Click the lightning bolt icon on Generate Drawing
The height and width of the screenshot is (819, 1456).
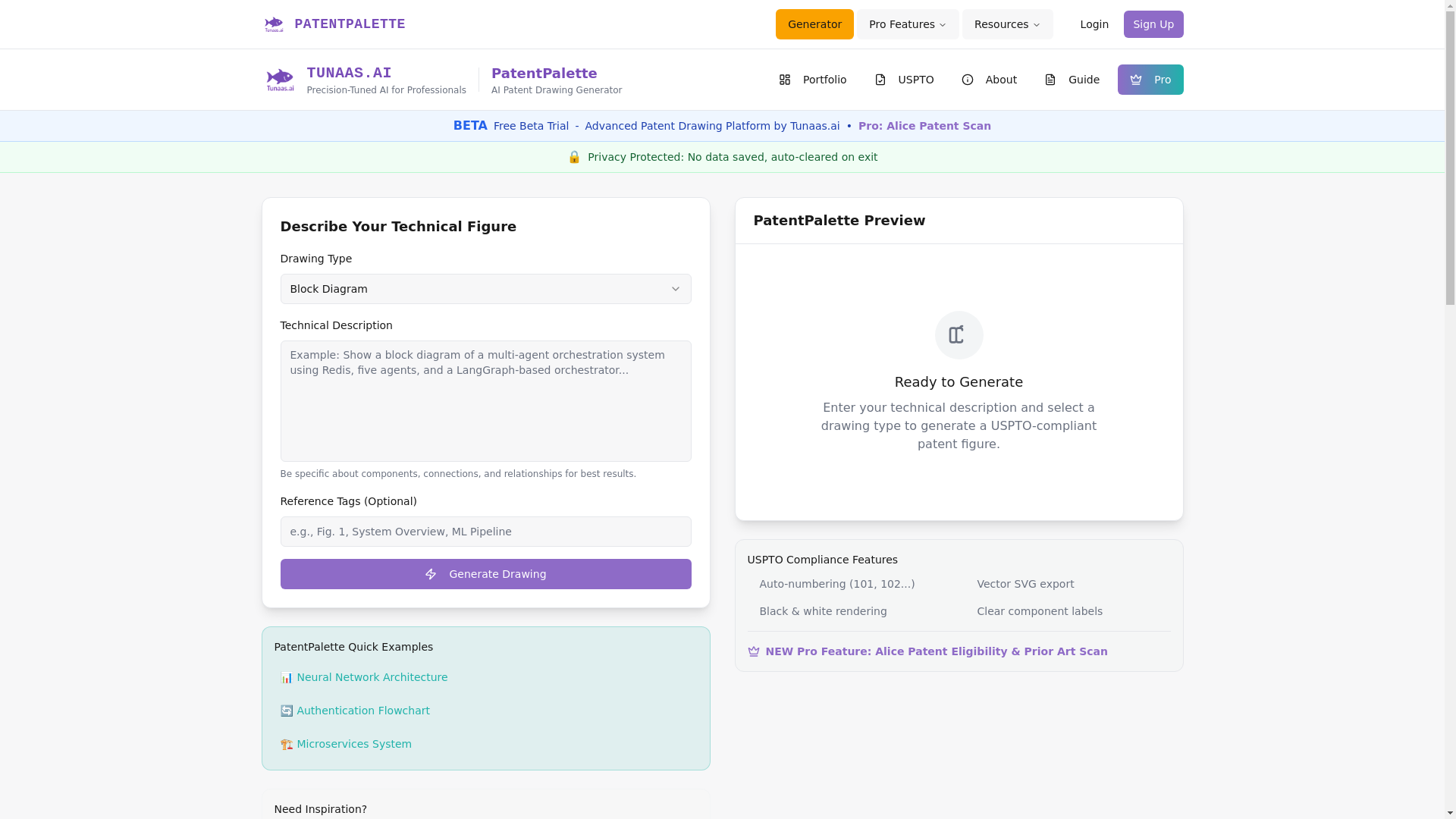[431, 574]
